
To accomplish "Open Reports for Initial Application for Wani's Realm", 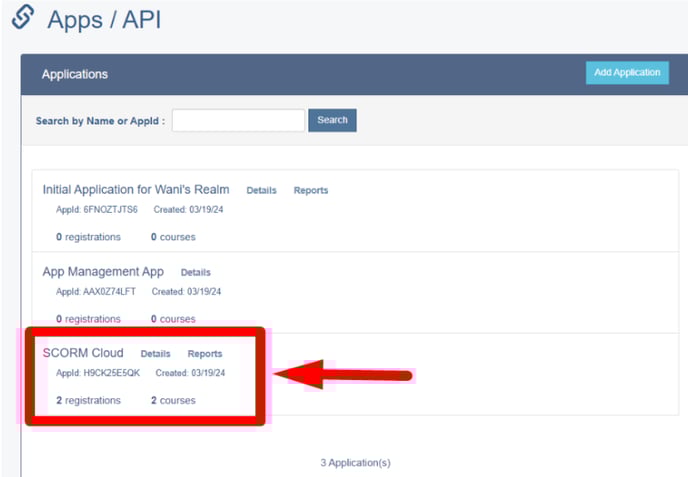I will [x=311, y=190].
